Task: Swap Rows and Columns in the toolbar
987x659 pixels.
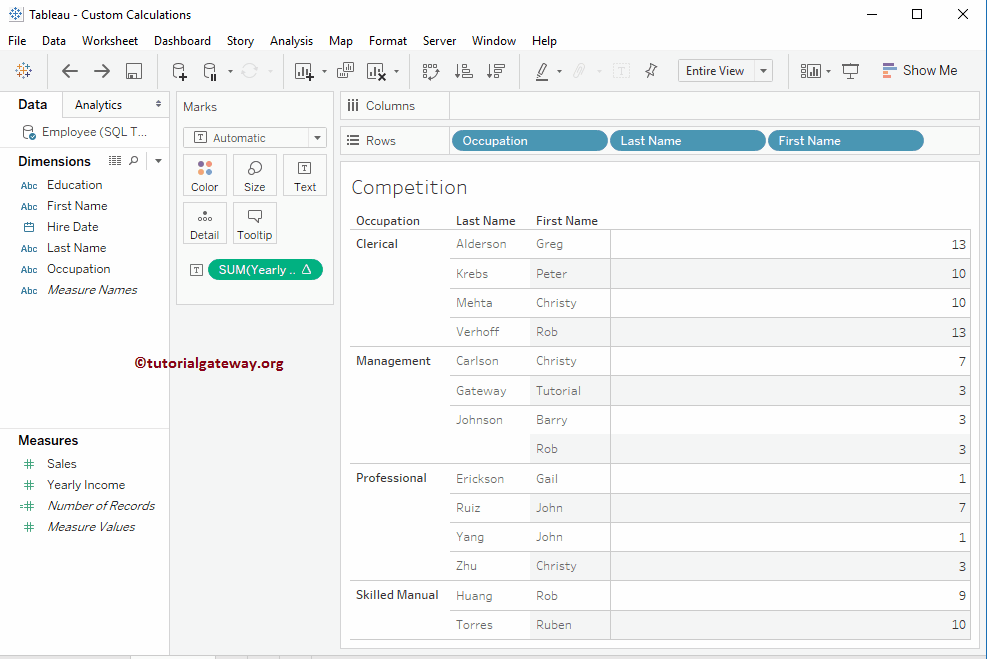Action: 431,71
